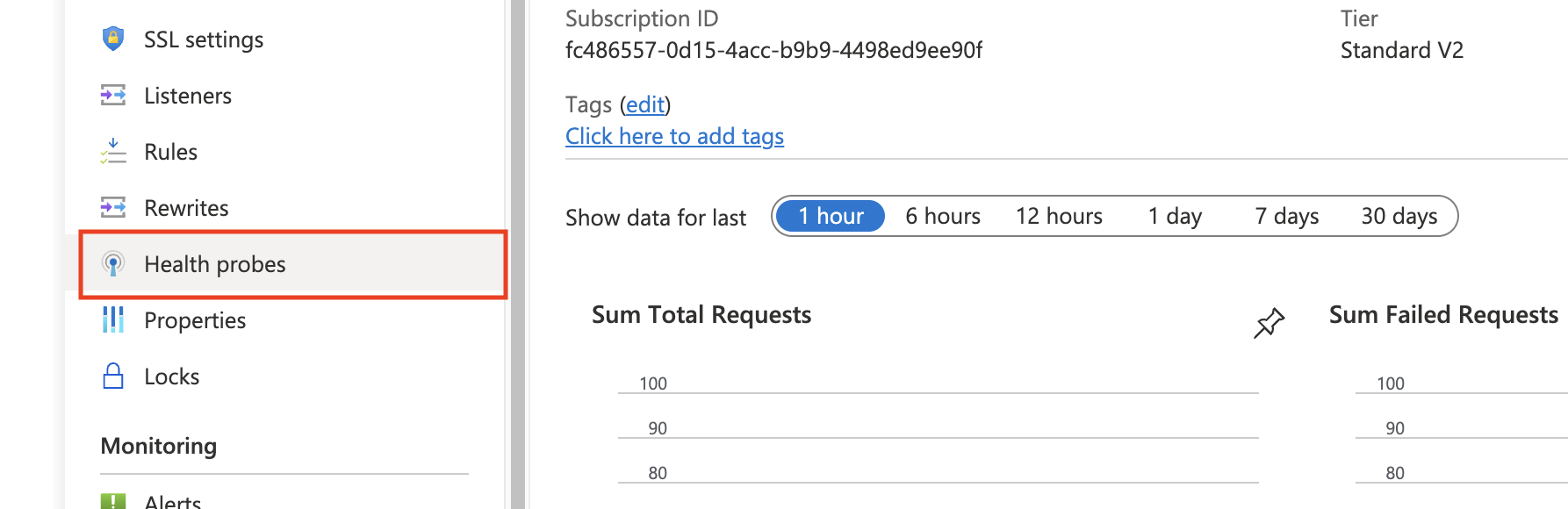
Task: Click the Rewrites arrows icon
Action: 113,208
